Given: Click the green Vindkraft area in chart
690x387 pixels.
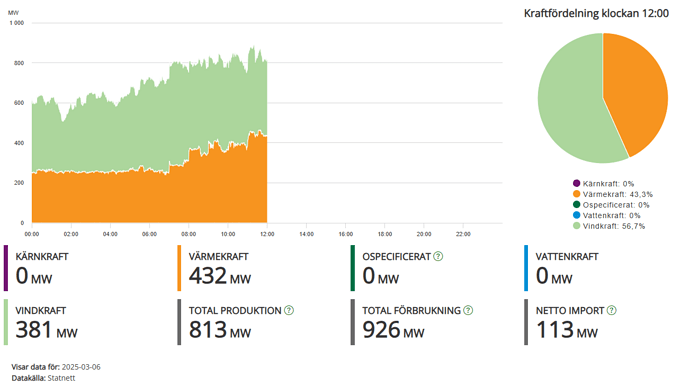Looking at the screenshot, I should [x=150, y=128].
